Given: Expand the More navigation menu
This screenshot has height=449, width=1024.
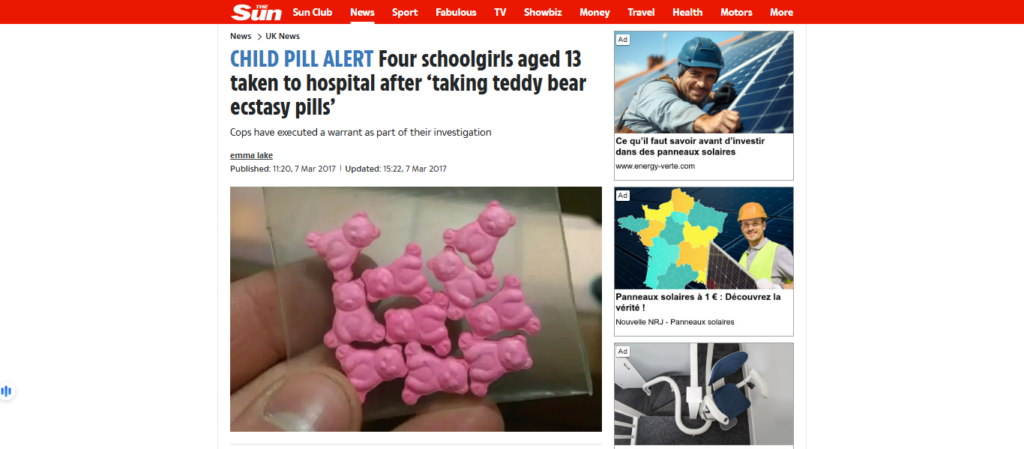Looking at the screenshot, I should (782, 12).
